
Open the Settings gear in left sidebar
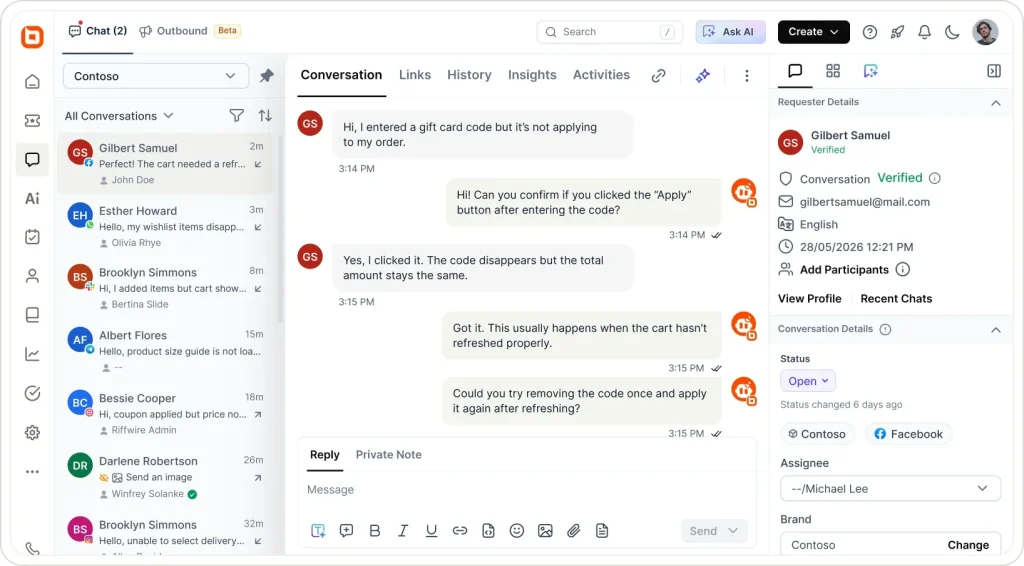click(x=32, y=432)
